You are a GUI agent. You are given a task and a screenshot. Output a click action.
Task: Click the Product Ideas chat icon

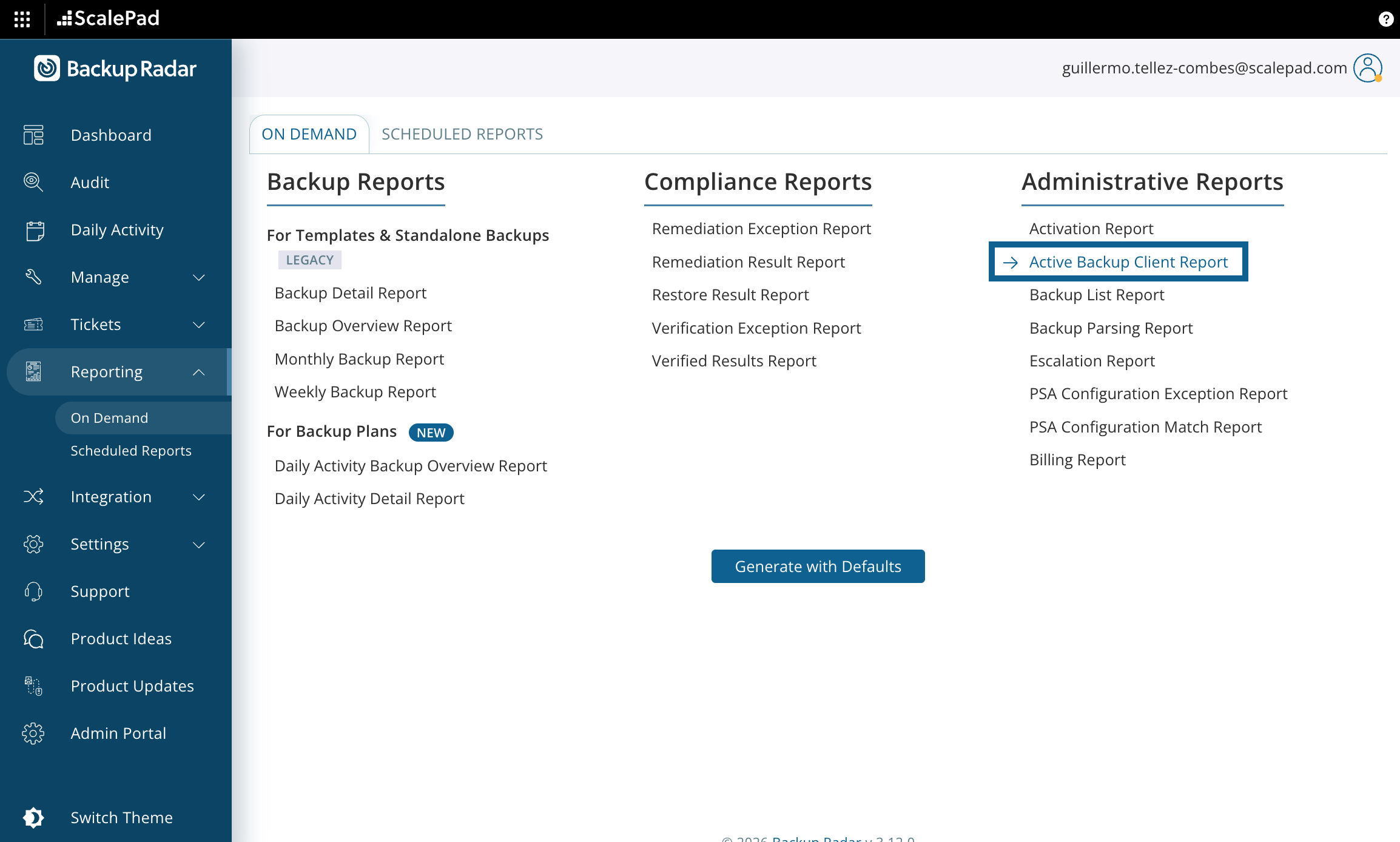pos(33,639)
